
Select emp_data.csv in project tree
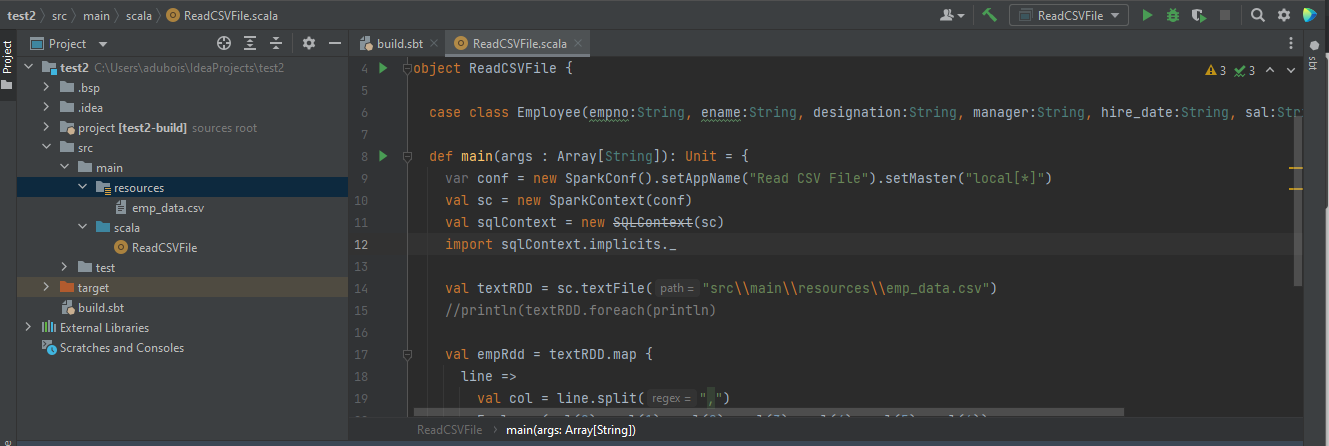coord(168,207)
